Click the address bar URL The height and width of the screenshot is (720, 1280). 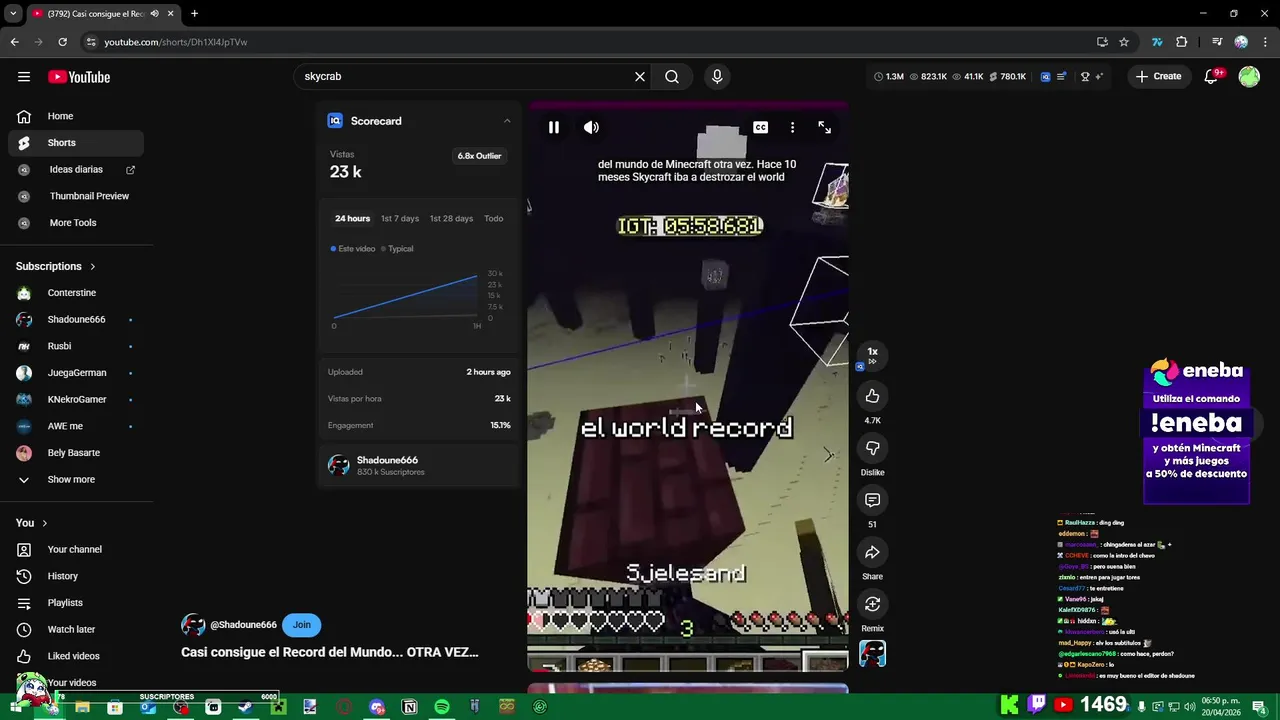click(x=176, y=42)
